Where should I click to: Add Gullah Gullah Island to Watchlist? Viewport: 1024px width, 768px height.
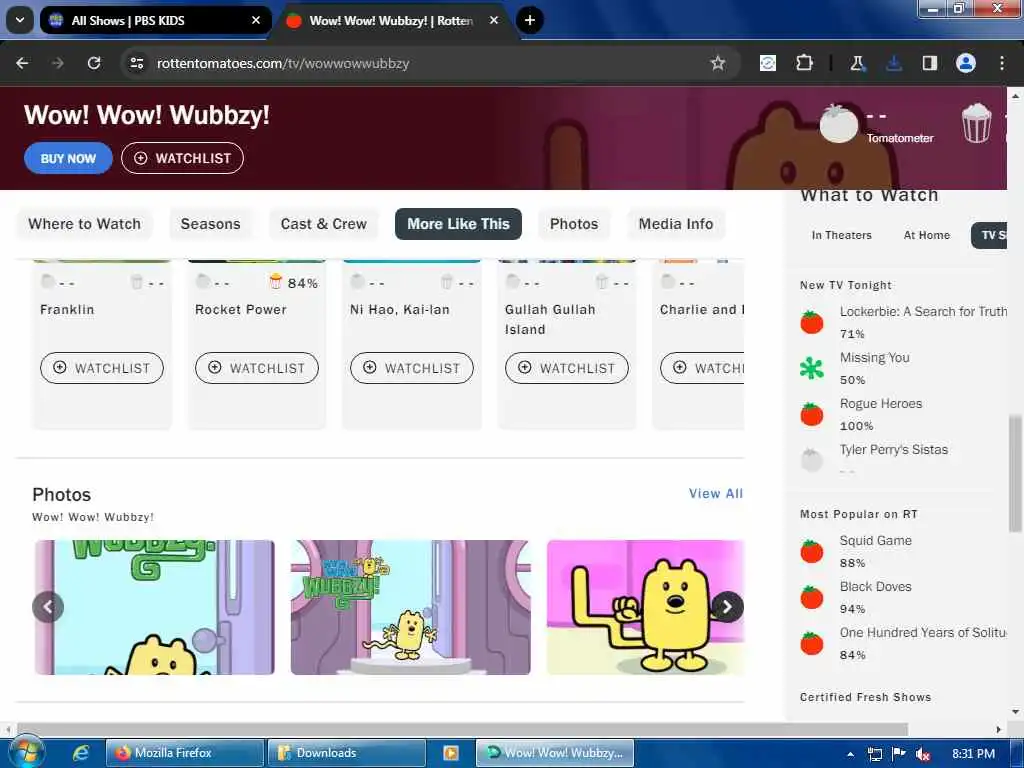(x=567, y=368)
